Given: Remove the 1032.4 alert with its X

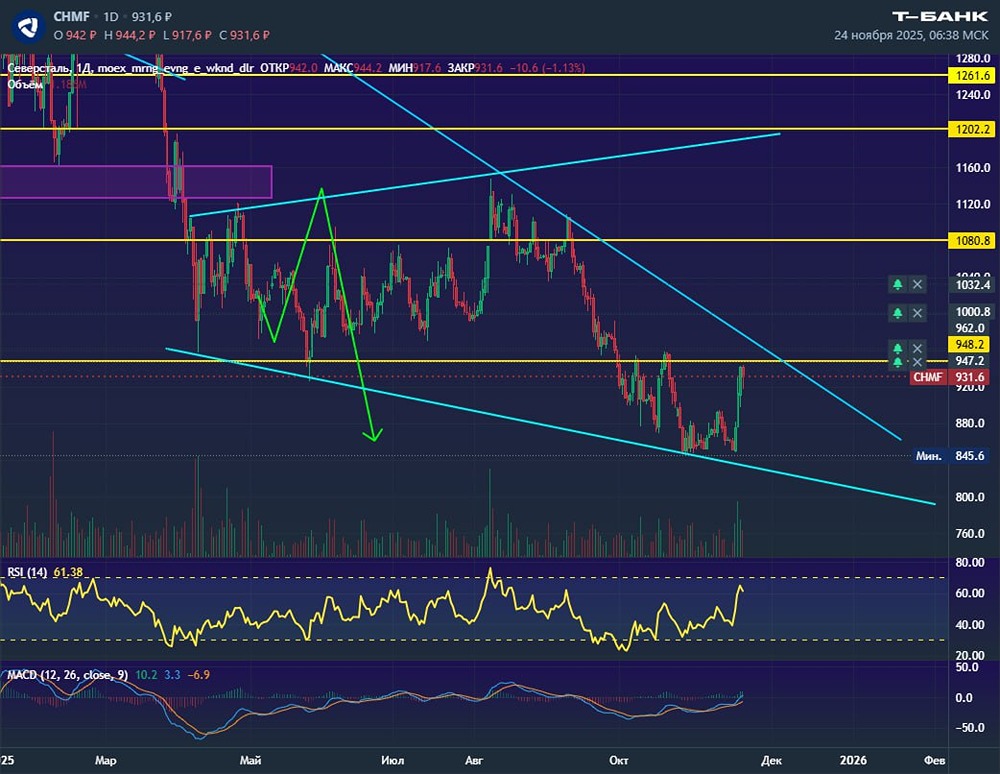Looking at the screenshot, I should 917,284.
